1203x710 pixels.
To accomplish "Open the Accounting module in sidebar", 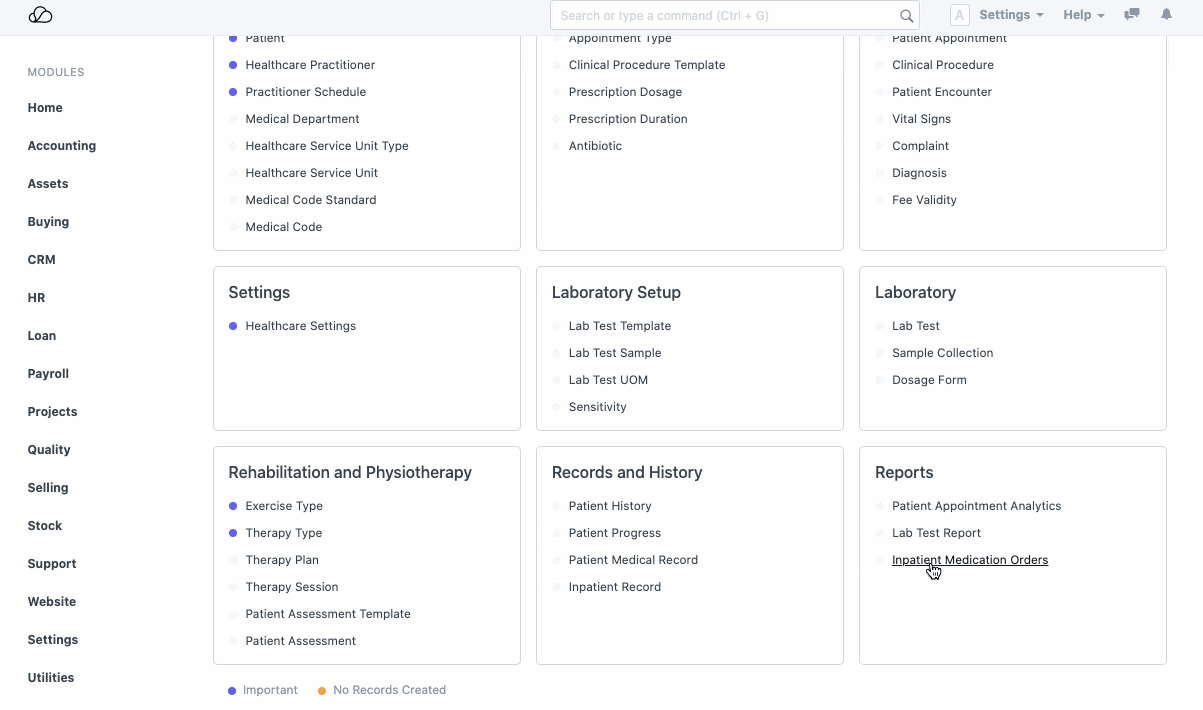I will [62, 146].
